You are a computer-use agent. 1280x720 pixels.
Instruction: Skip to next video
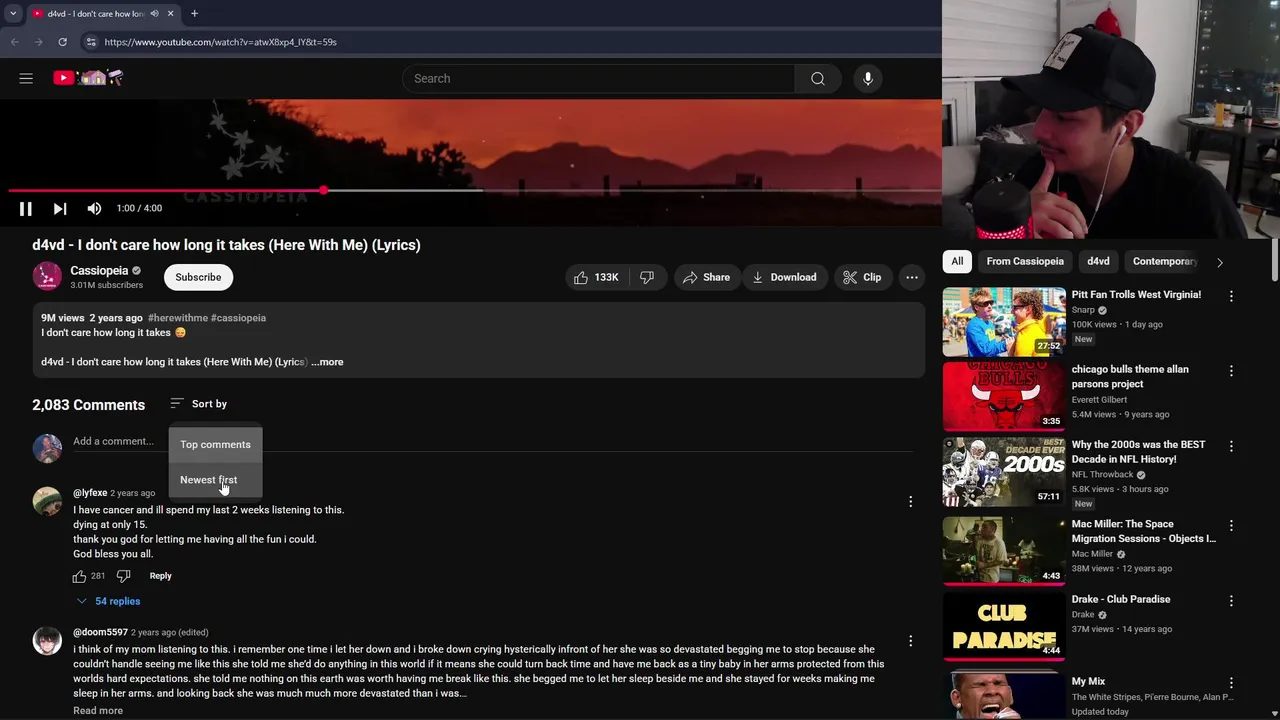60,208
